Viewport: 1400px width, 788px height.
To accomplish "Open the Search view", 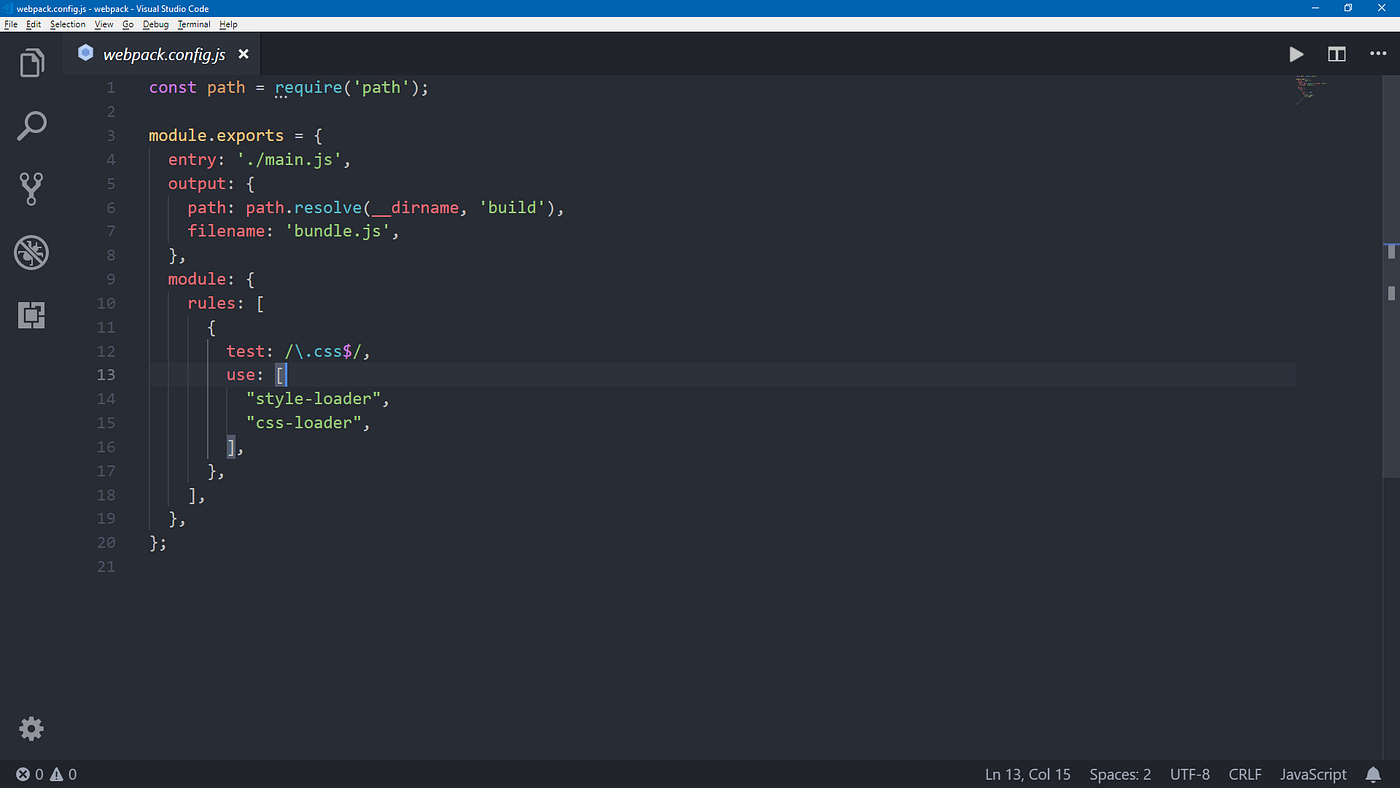I will pos(31,125).
